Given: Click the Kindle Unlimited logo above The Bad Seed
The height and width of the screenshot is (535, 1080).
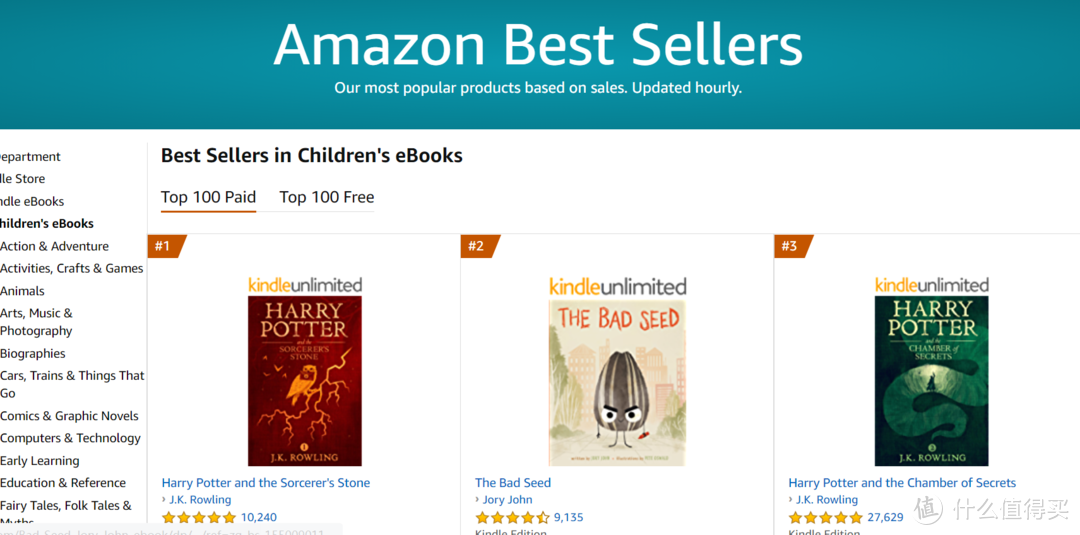Looking at the screenshot, I should 617,286.
